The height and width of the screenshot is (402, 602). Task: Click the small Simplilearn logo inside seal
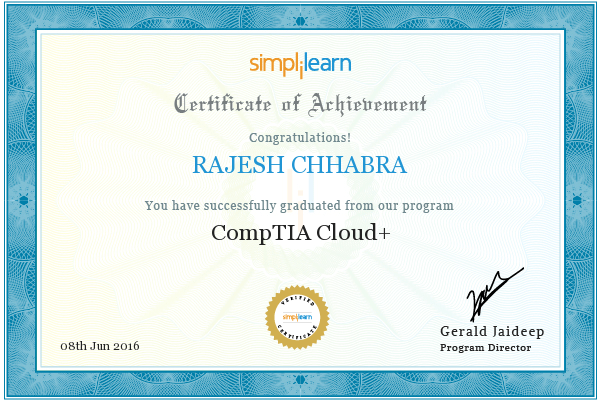point(298,317)
